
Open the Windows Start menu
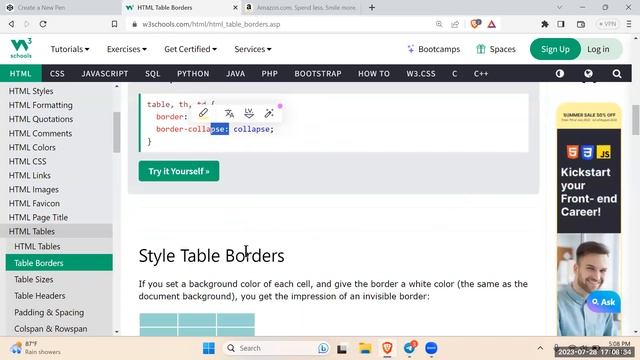point(209,348)
